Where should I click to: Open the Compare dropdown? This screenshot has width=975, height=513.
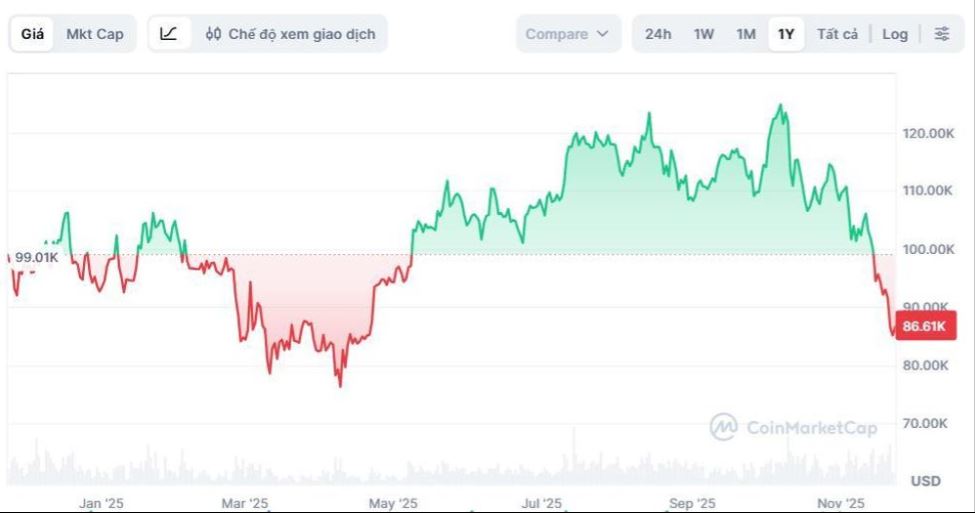pyautogui.click(x=566, y=34)
